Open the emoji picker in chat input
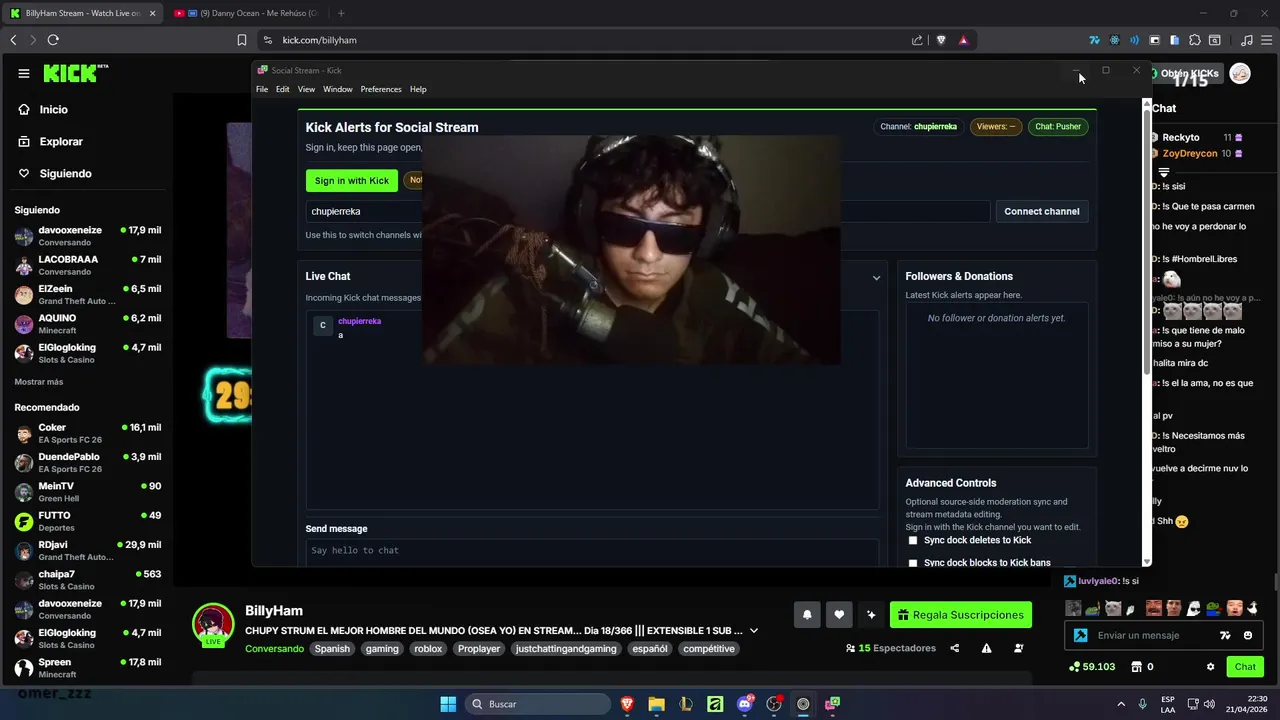 (x=1248, y=635)
